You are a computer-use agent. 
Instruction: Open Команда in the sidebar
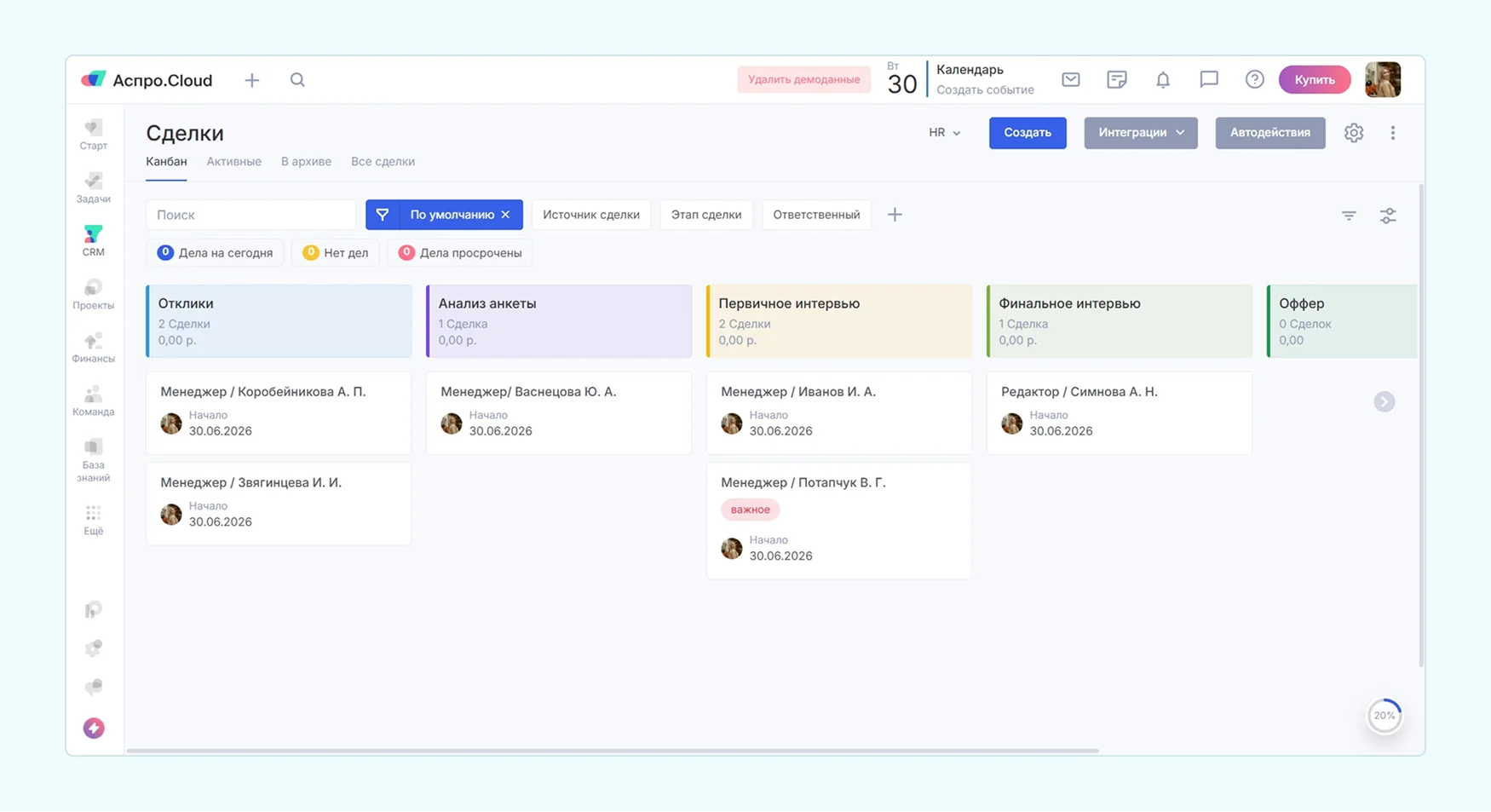coord(94,400)
